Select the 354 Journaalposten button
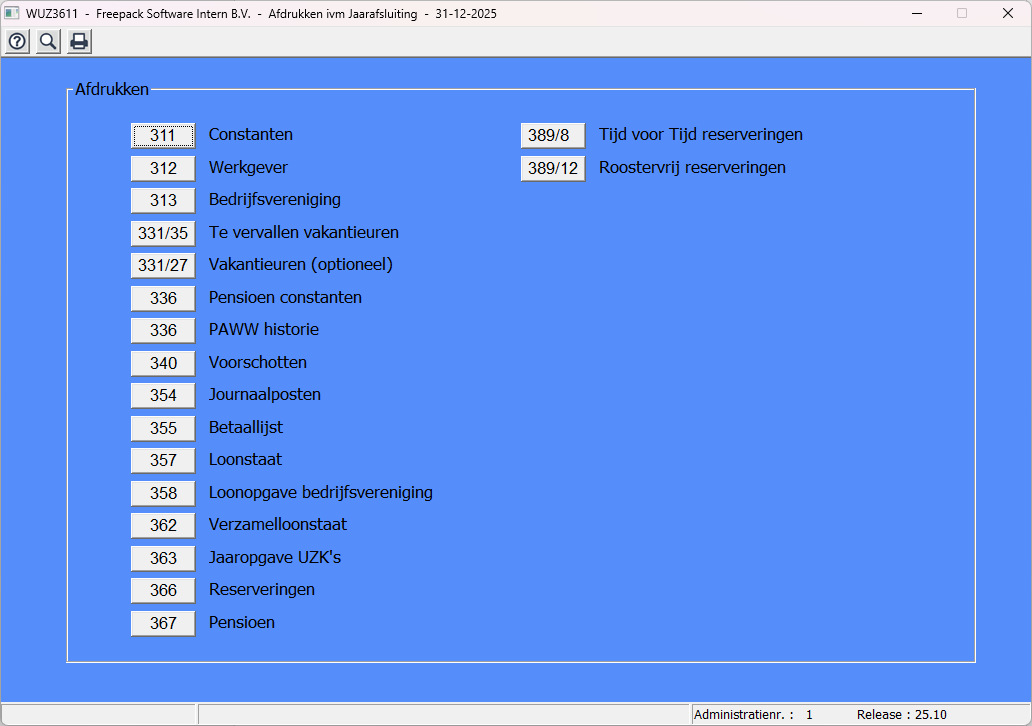 (x=163, y=395)
